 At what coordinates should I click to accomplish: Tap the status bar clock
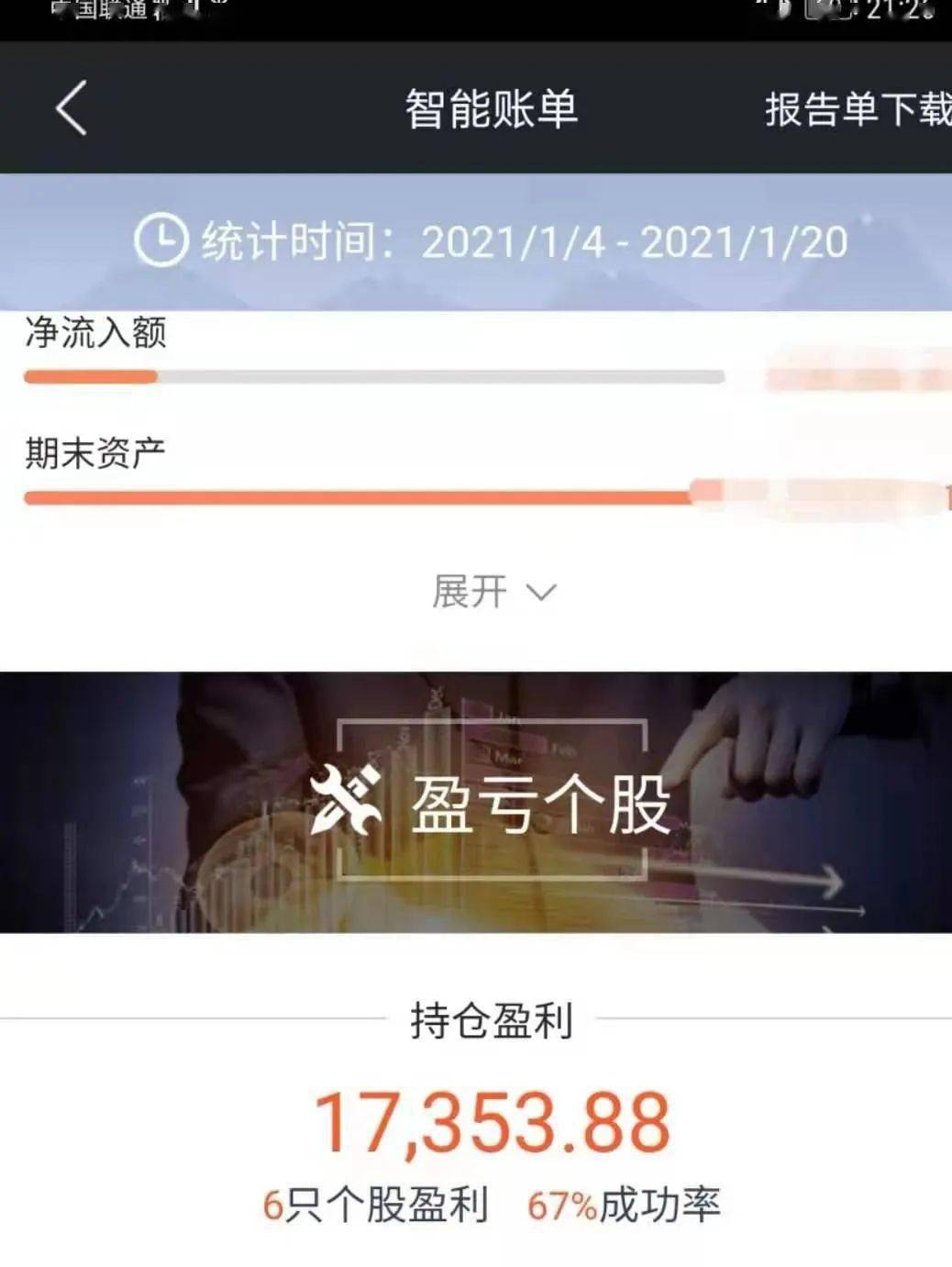(900, 11)
